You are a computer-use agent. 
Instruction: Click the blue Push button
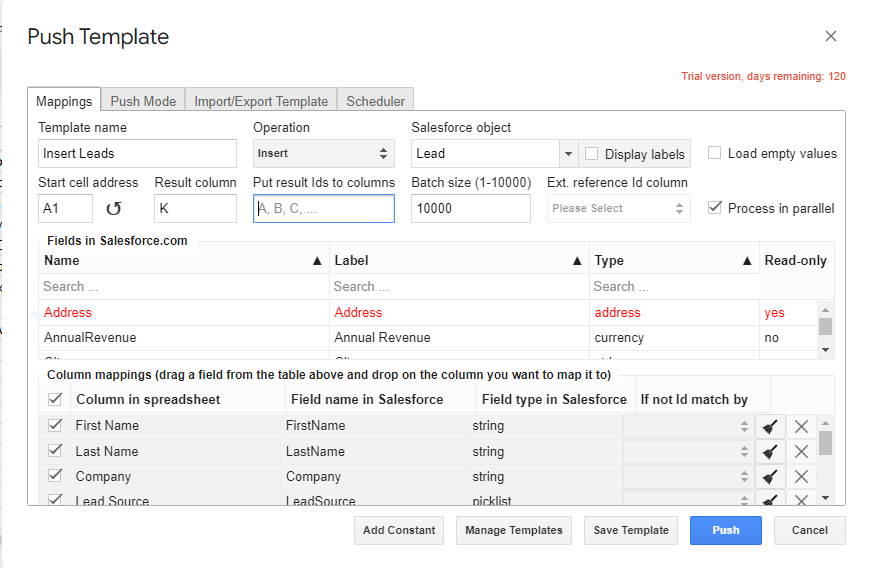[x=725, y=530]
